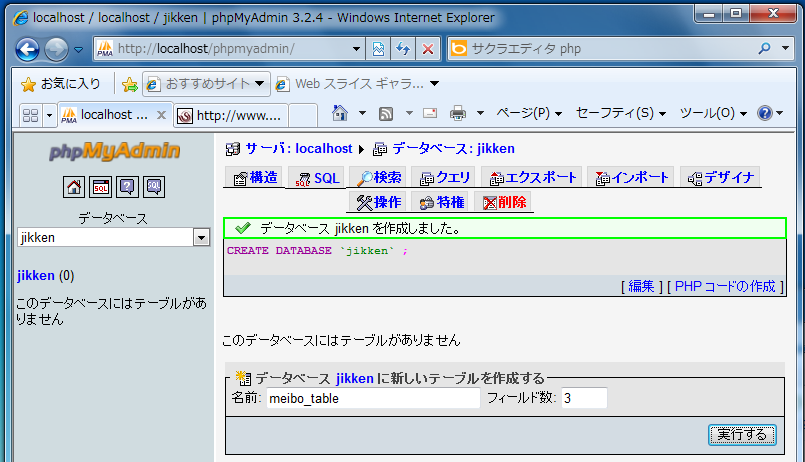Click the Print icon in command bar

[458, 113]
